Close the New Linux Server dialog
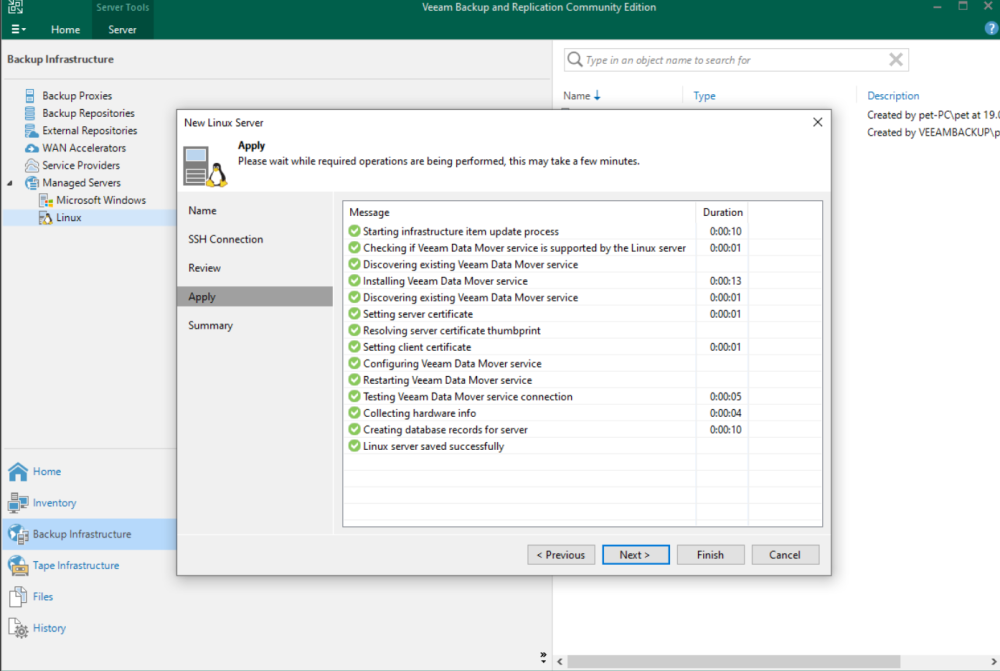The height and width of the screenshot is (671, 1000). pos(818,122)
